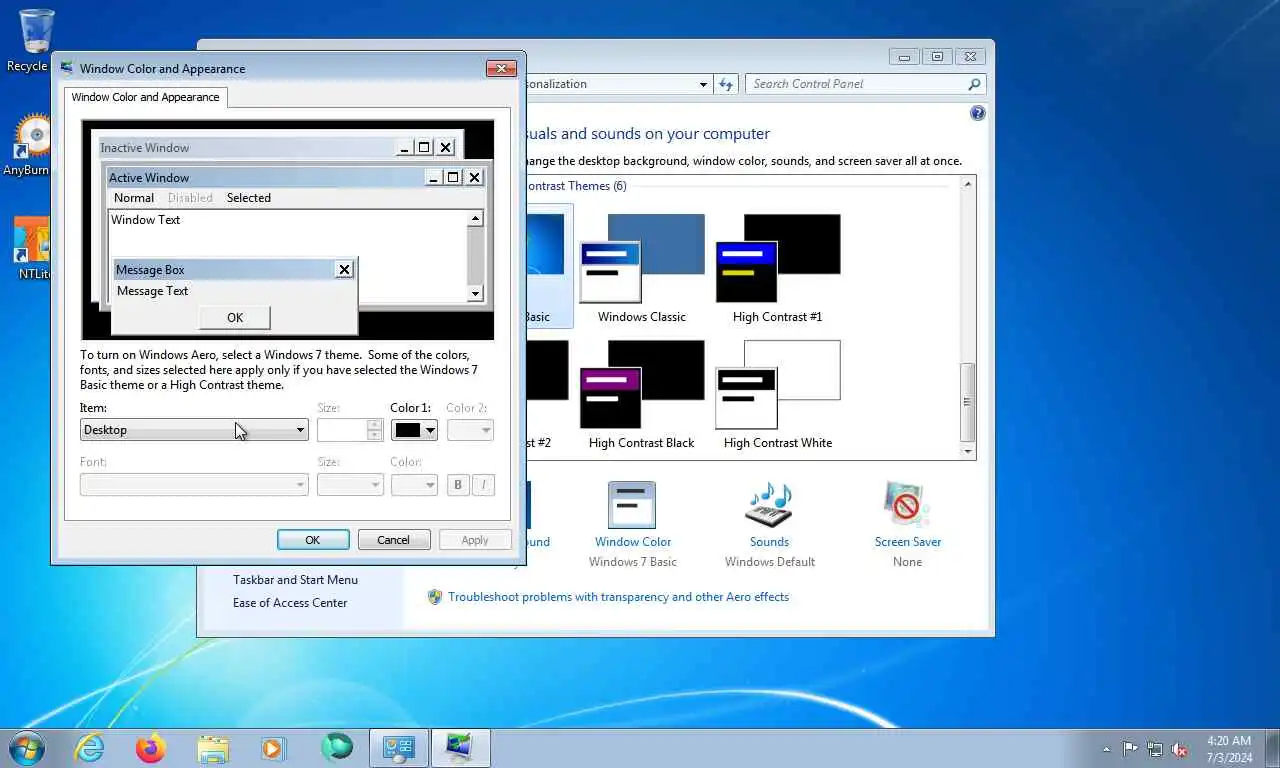This screenshot has height=768, width=1280.
Task: Switch to the Control Panel taskbar button
Action: (x=399, y=748)
